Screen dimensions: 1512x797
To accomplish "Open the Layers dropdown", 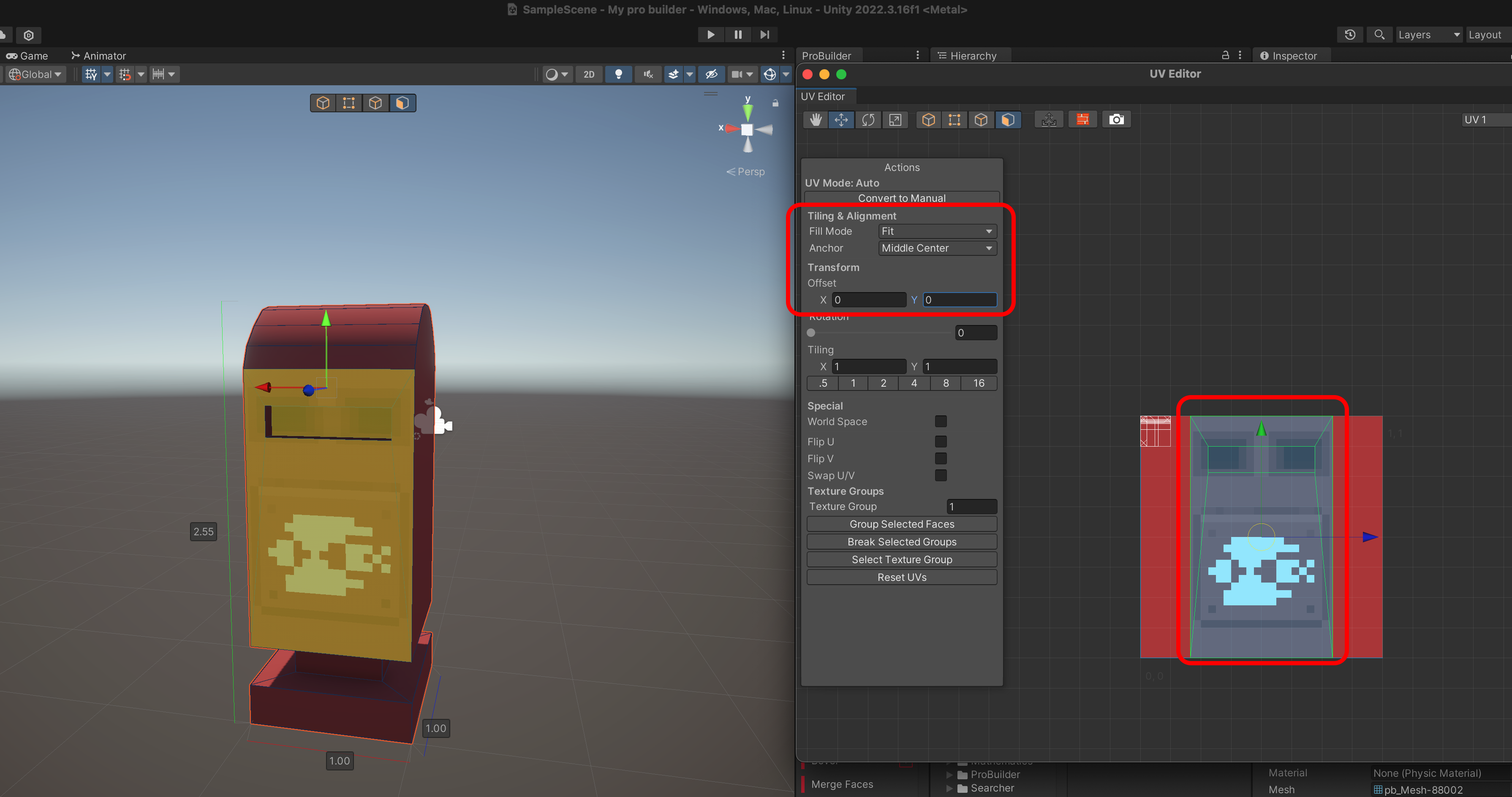I will [x=1428, y=35].
